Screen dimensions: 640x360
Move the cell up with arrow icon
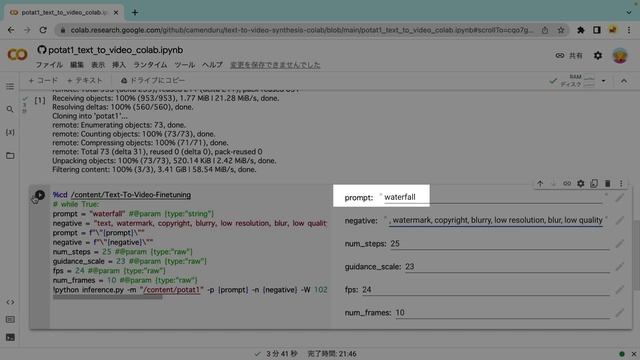540,184
